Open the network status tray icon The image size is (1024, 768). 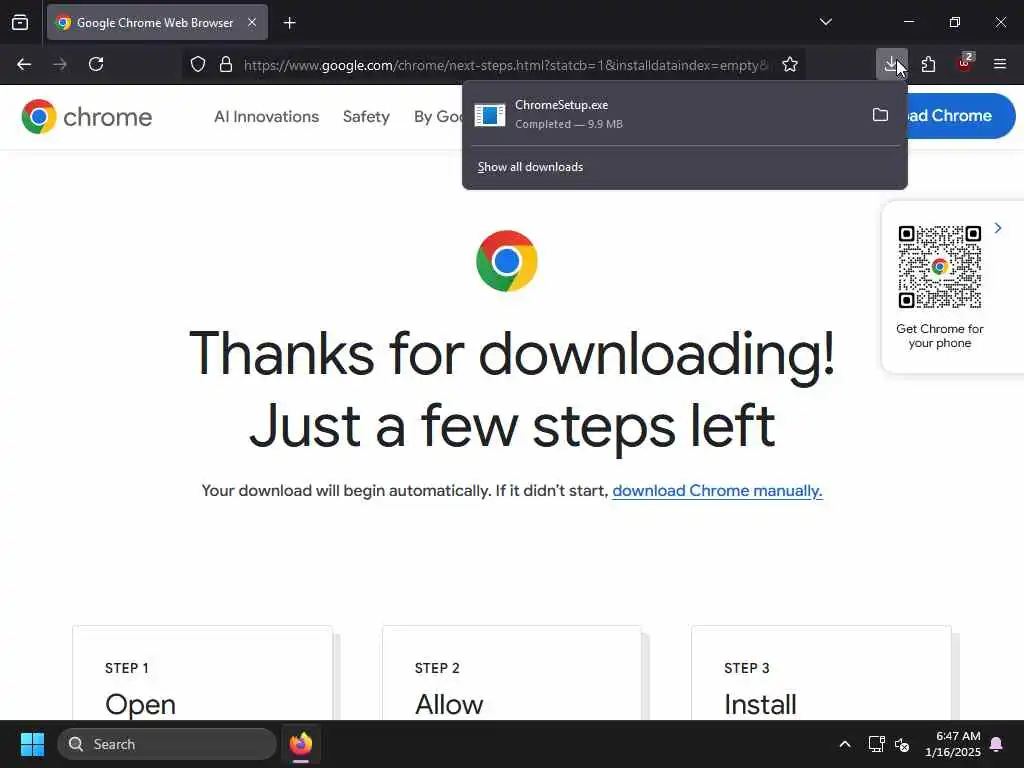click(x=876, y=744)
